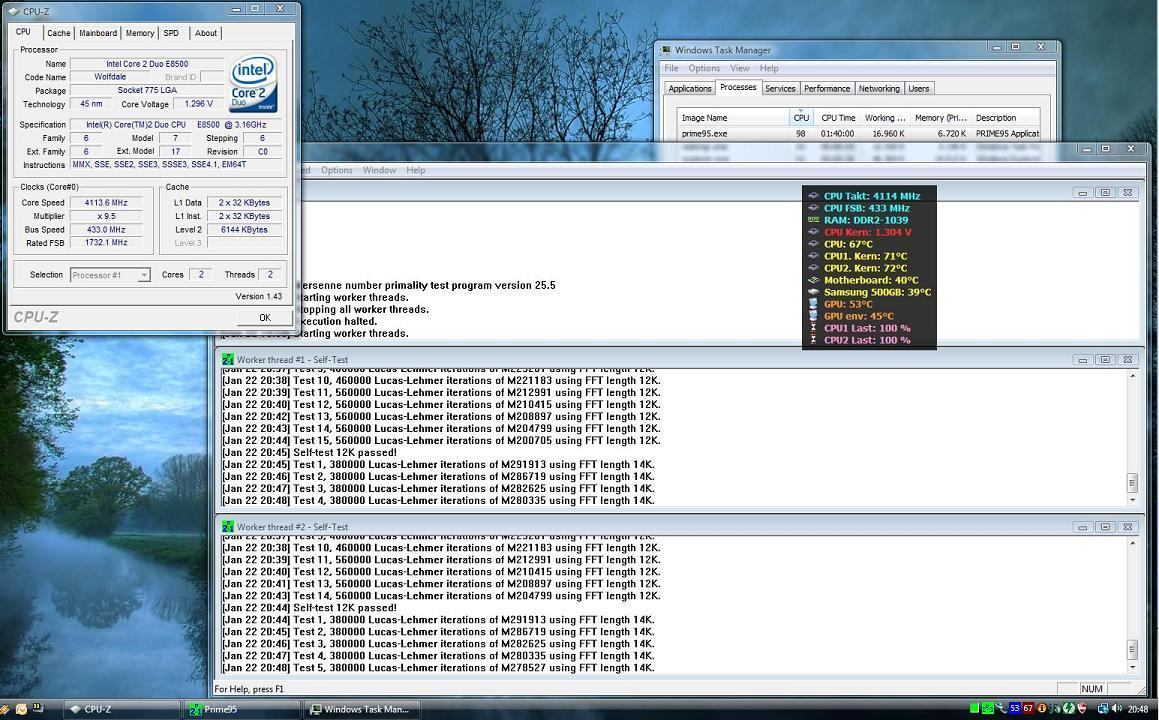Switch to CPU-Z Cache tab
The image size is (1159, 720).
[x=58, y=33]
